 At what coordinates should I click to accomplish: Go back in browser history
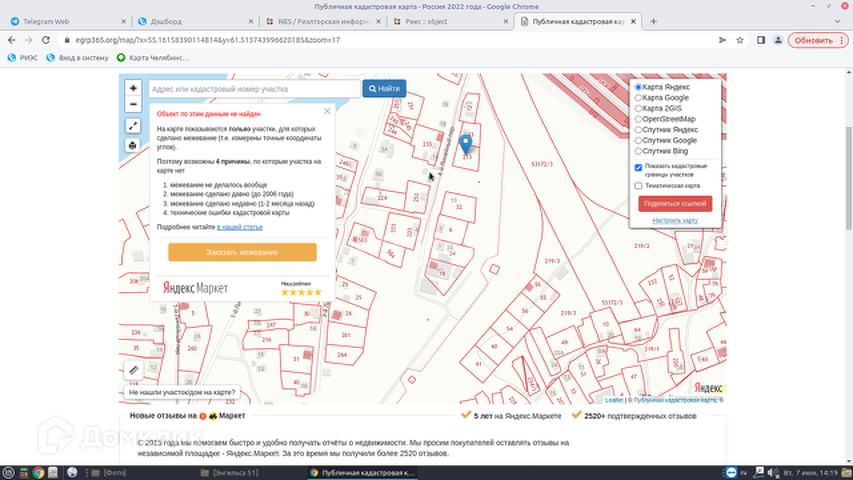pyautogui.click(x=12, y=40)
